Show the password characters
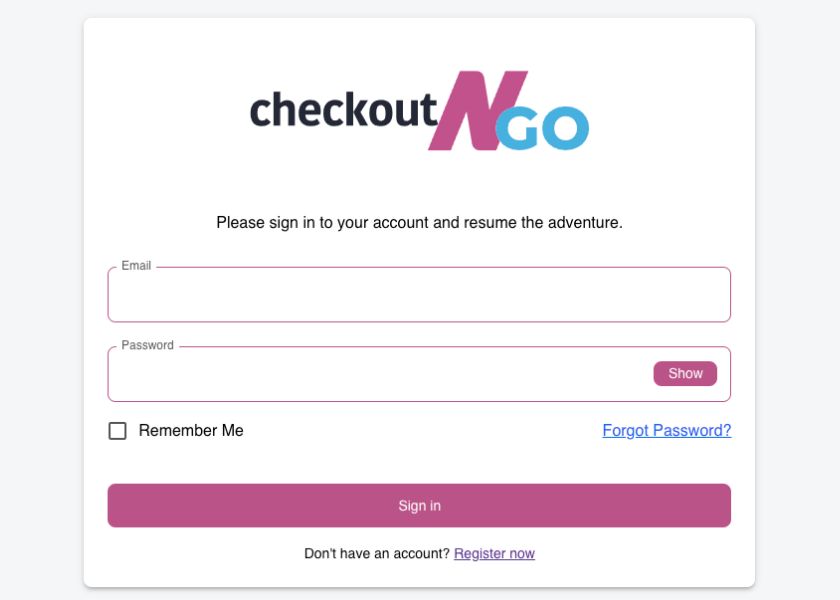 [685, 373]
